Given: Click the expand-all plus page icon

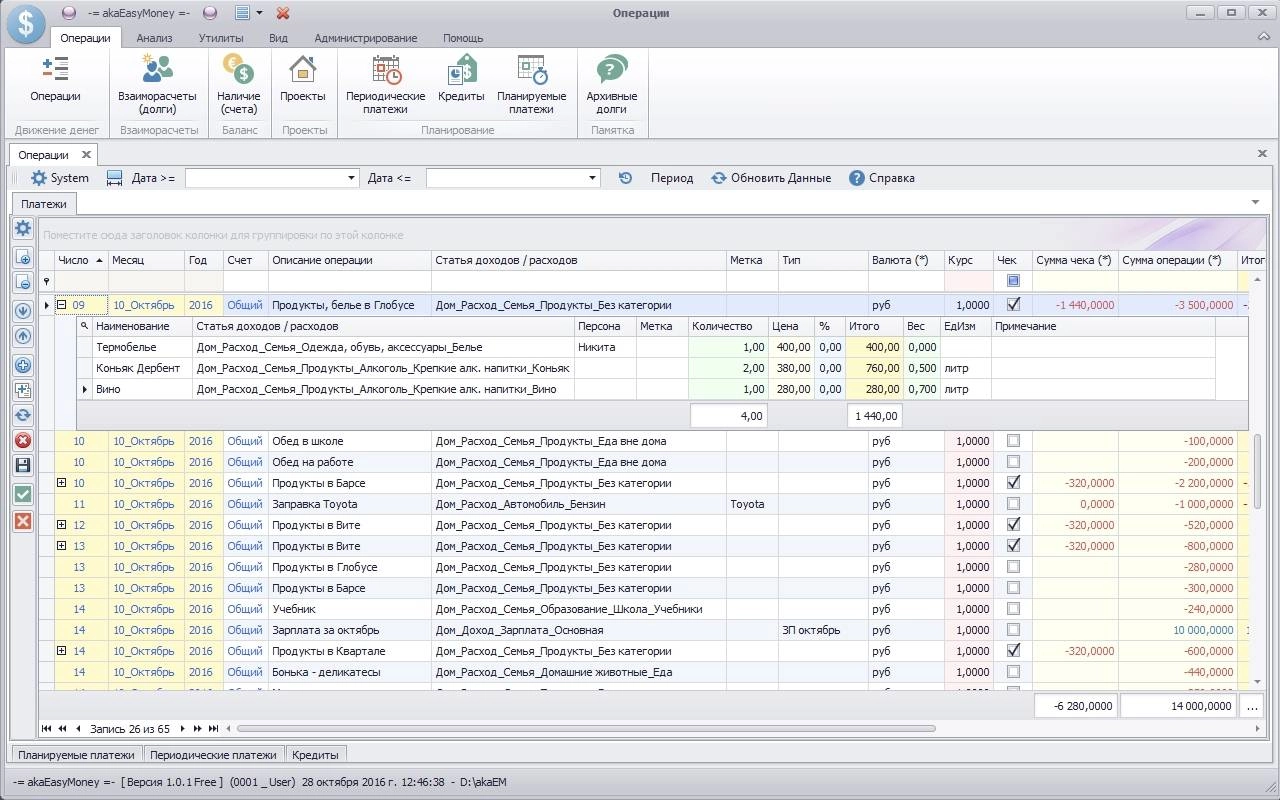Looking at the screenshot, I should 23,258.
